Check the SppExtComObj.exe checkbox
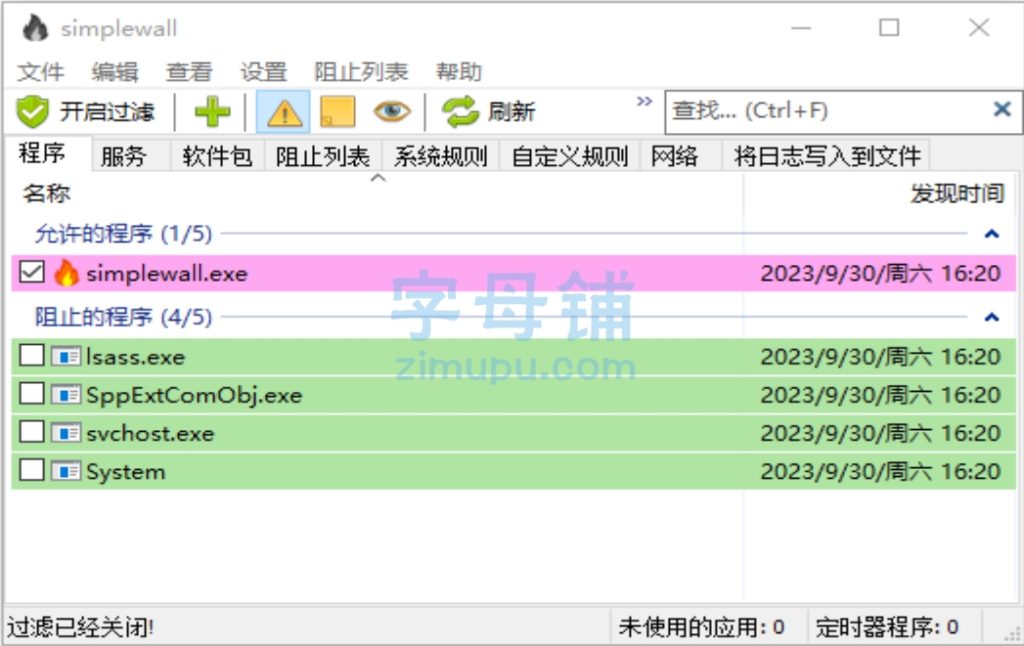1024x646 pixels. pyautogui.click(x=31, y=395)
